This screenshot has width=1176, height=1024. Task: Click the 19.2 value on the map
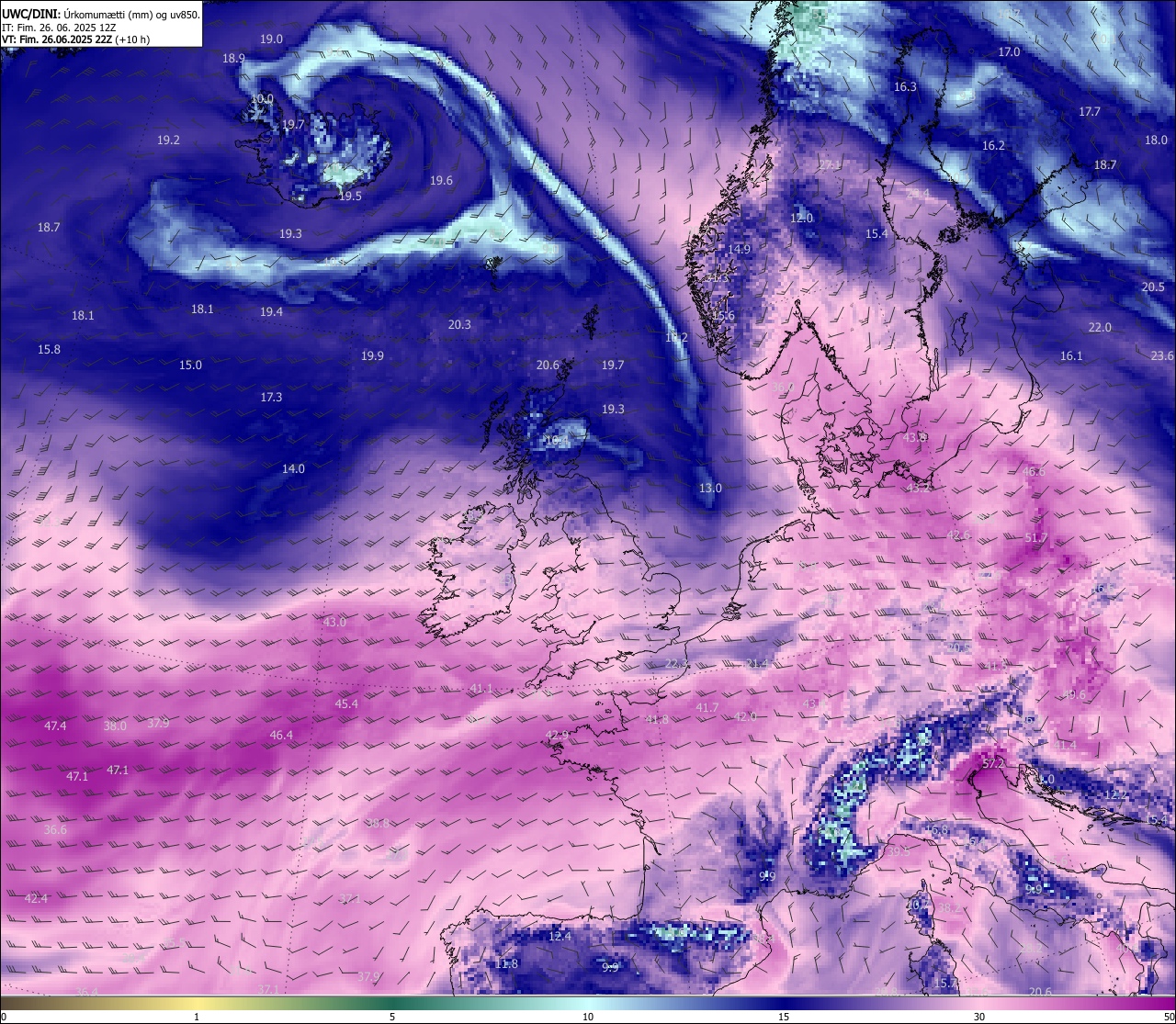coord(168,140)
